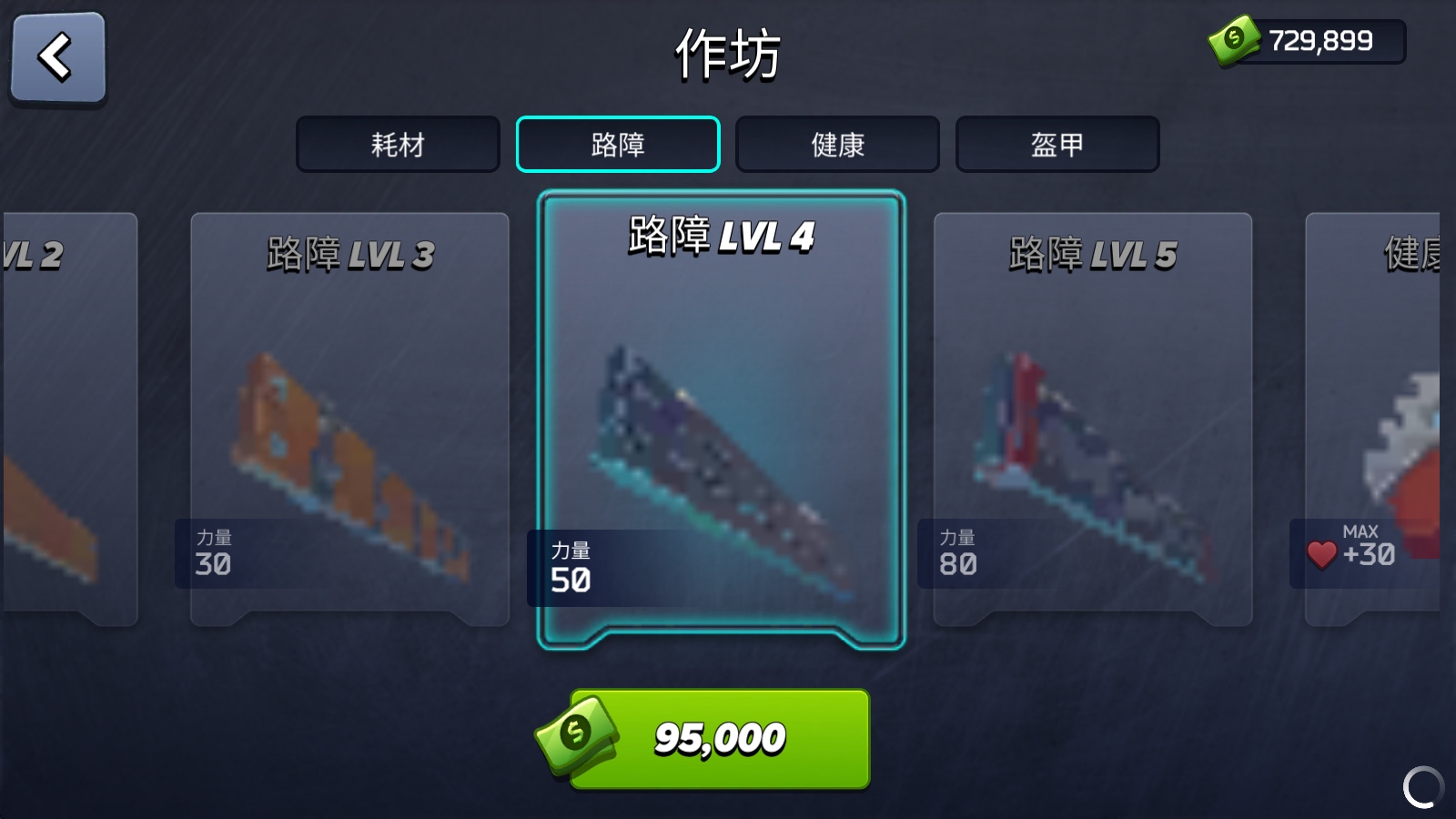Click the 力量 30 stat label
This screenshot has height=819, width=1456.
(x=214, y=553)
